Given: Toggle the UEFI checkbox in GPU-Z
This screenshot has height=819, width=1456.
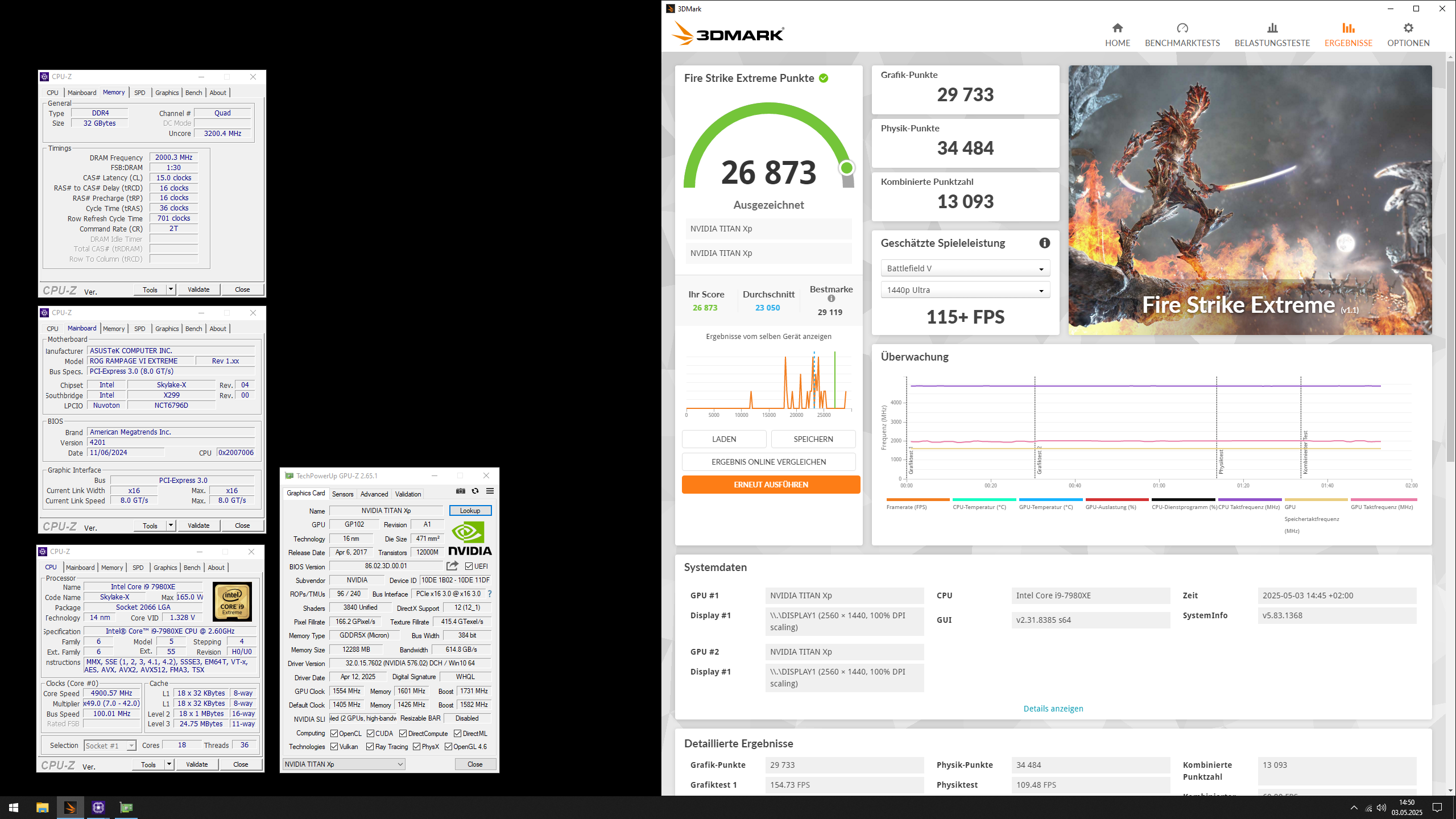Looking at the screenshot, I should pyautogui.click(x=469, y=566).
